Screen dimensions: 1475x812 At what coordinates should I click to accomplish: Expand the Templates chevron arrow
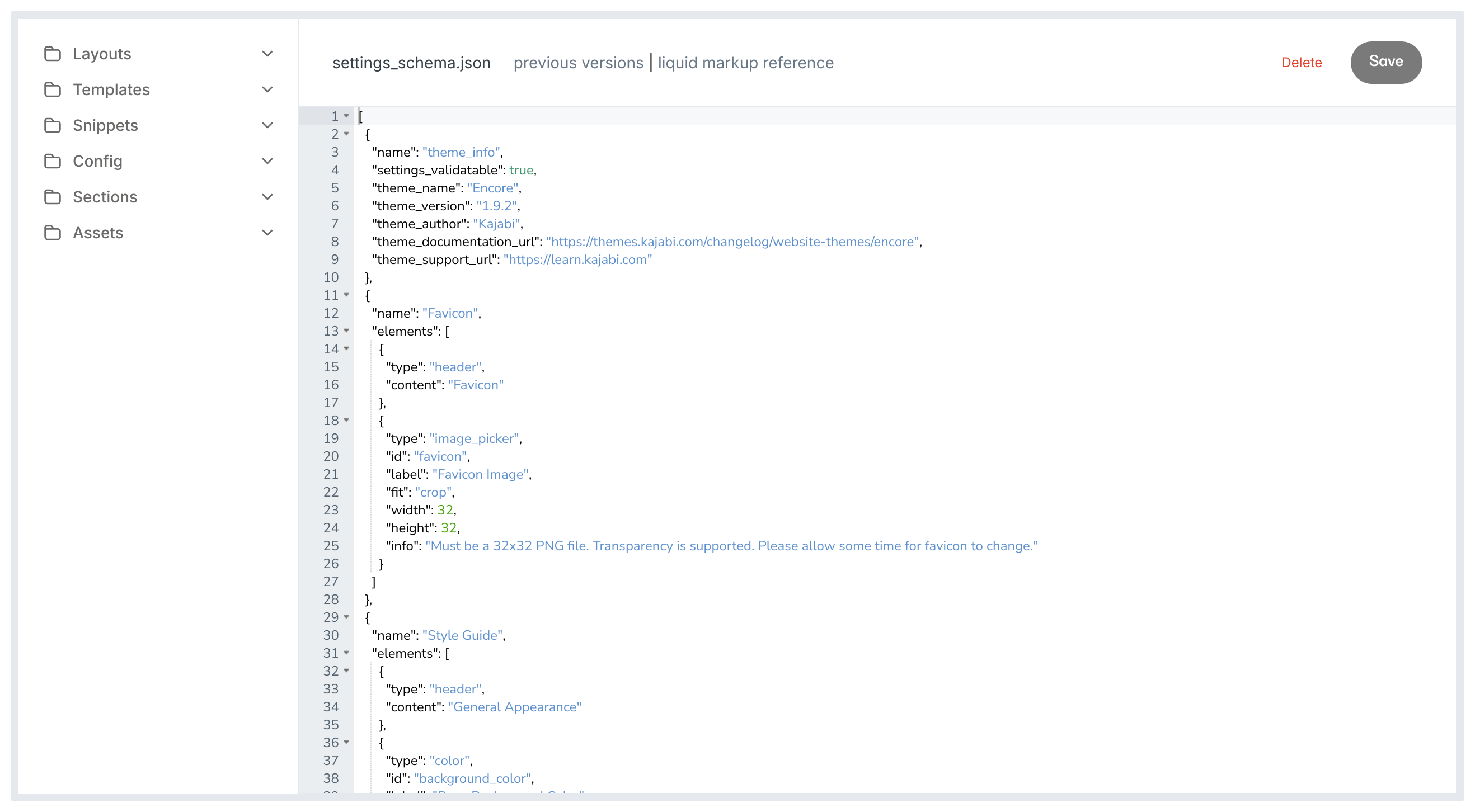(x=267, y=90)
